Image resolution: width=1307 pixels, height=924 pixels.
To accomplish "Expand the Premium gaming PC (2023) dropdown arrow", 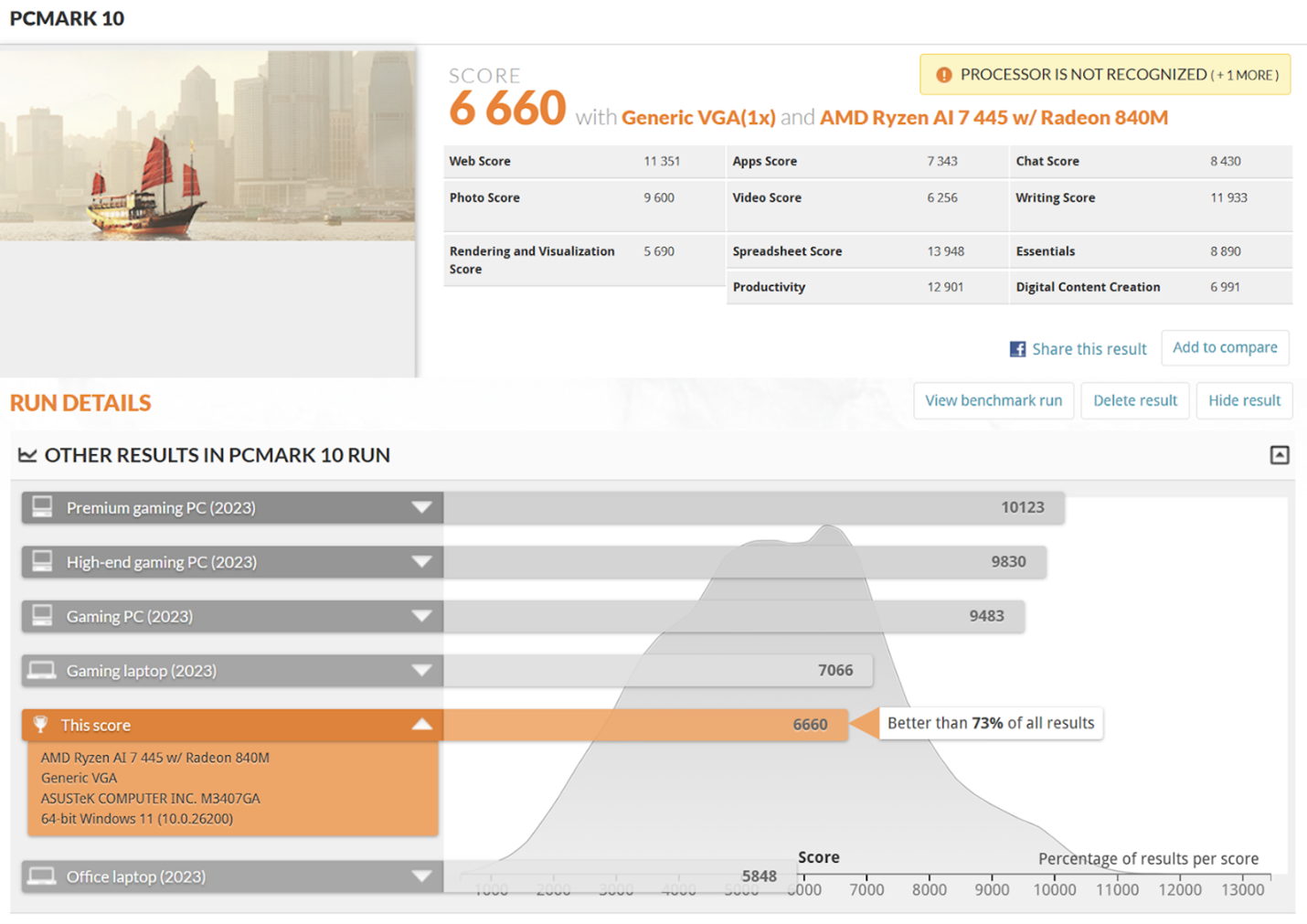I will click(421, 507).
